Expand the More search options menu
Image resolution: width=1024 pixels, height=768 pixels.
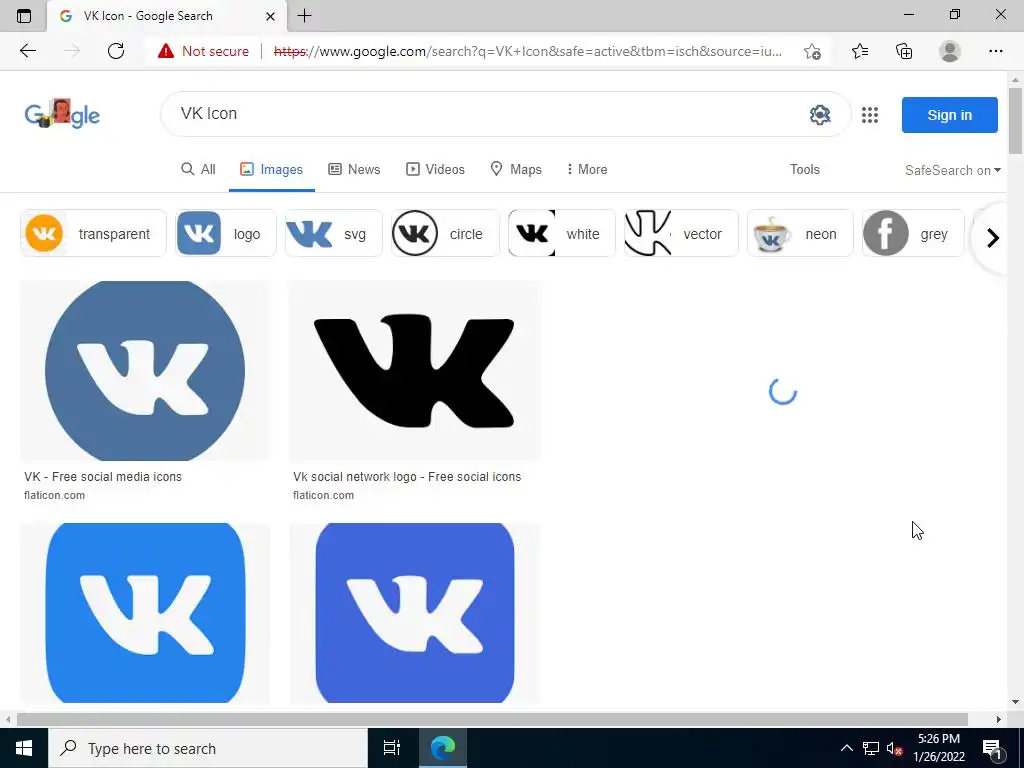coord(586,169)
